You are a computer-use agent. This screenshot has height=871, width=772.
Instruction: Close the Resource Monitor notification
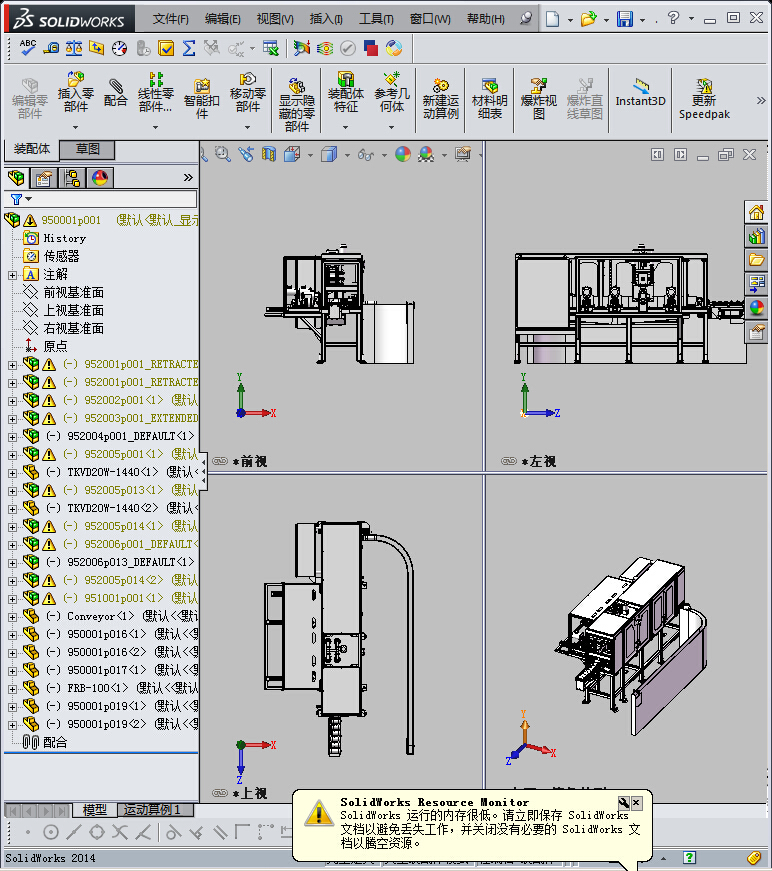pyautogui.click(x=636, y=803)
